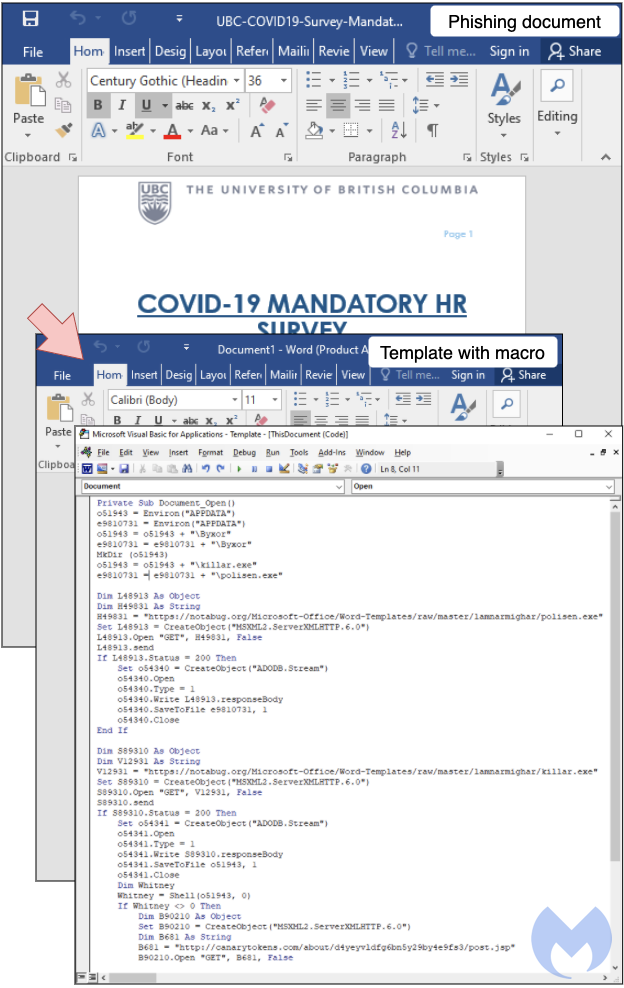Click Show/Hide paragraph marks pilcrow icon
The image size is (624, 988).
click(432, 130)
